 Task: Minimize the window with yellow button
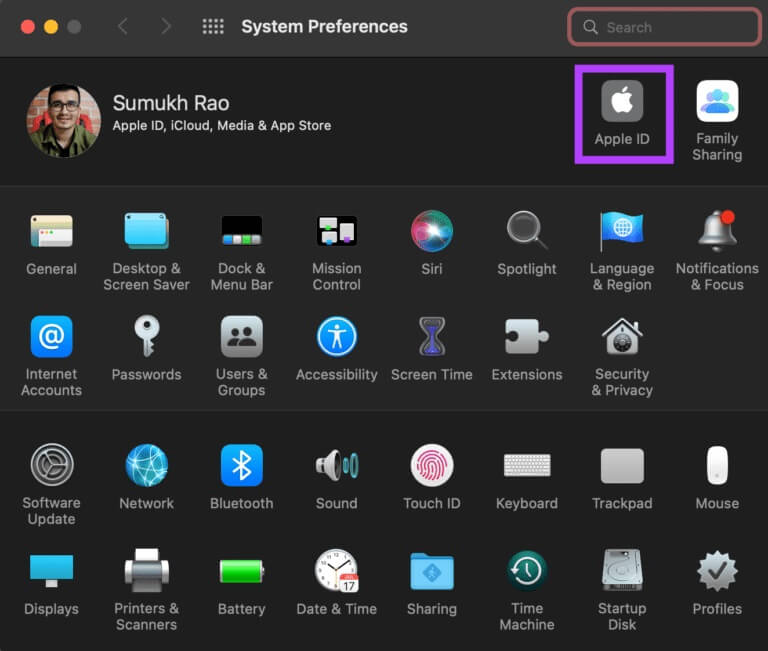pyautogui.click(x=51, y=26)
